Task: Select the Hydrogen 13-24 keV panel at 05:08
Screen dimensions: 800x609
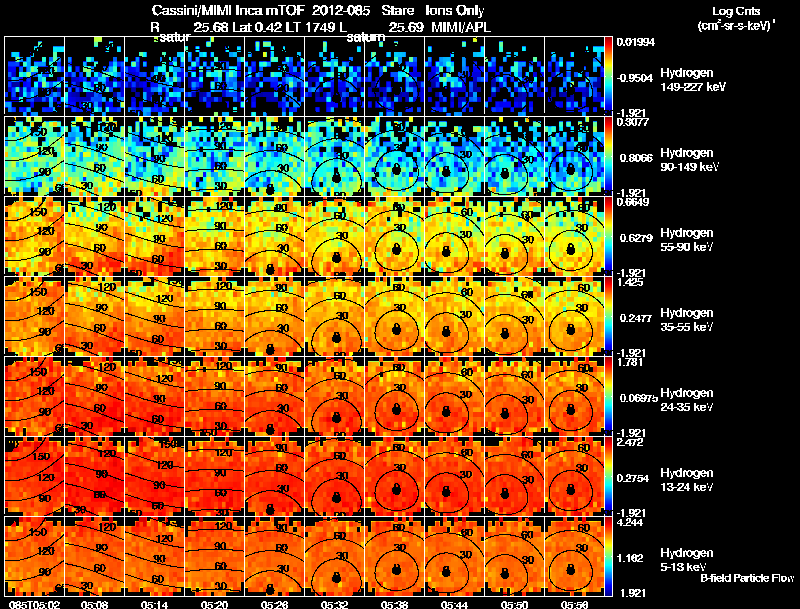Action: click(94, 475)
